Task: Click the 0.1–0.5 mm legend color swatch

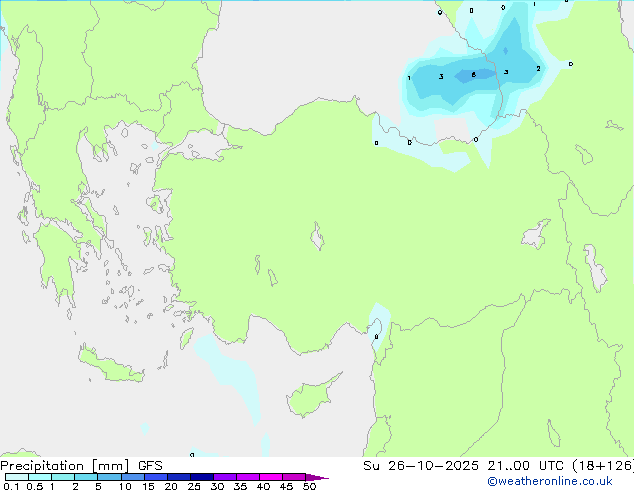Action: click(x=17, y=477)
